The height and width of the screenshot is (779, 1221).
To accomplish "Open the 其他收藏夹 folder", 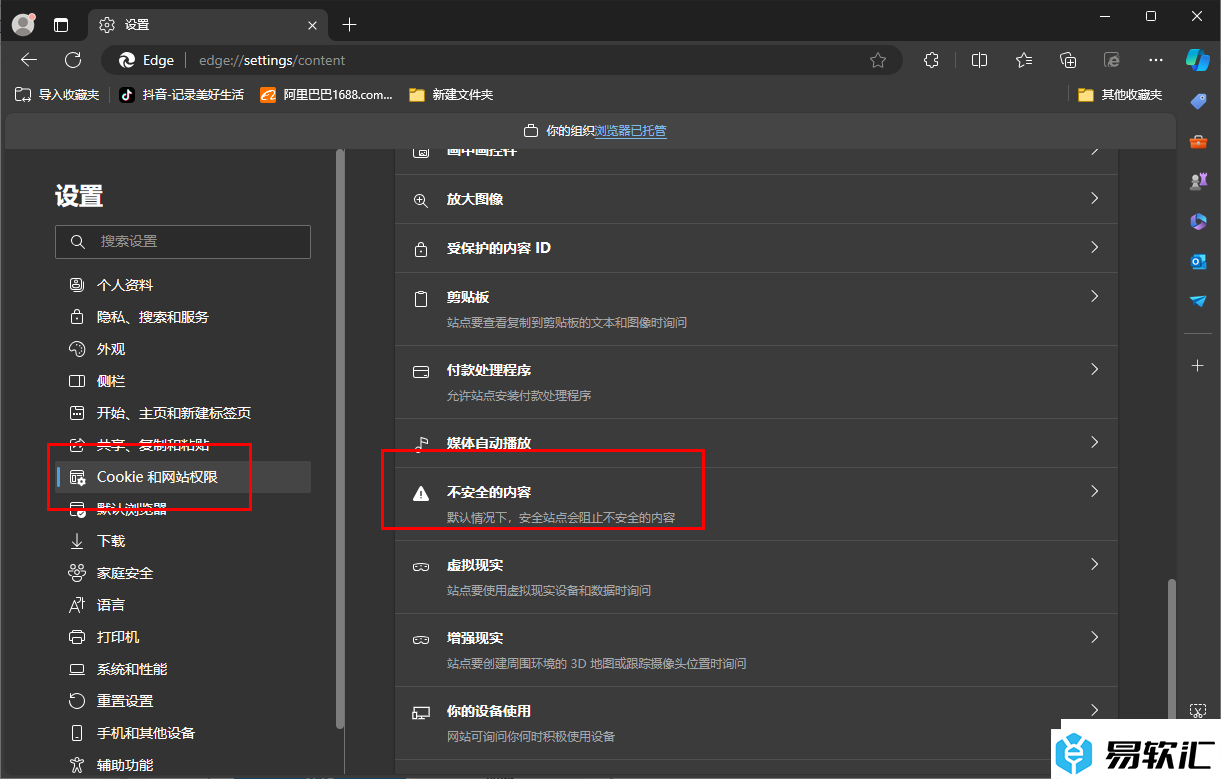I will (1120, 95).
